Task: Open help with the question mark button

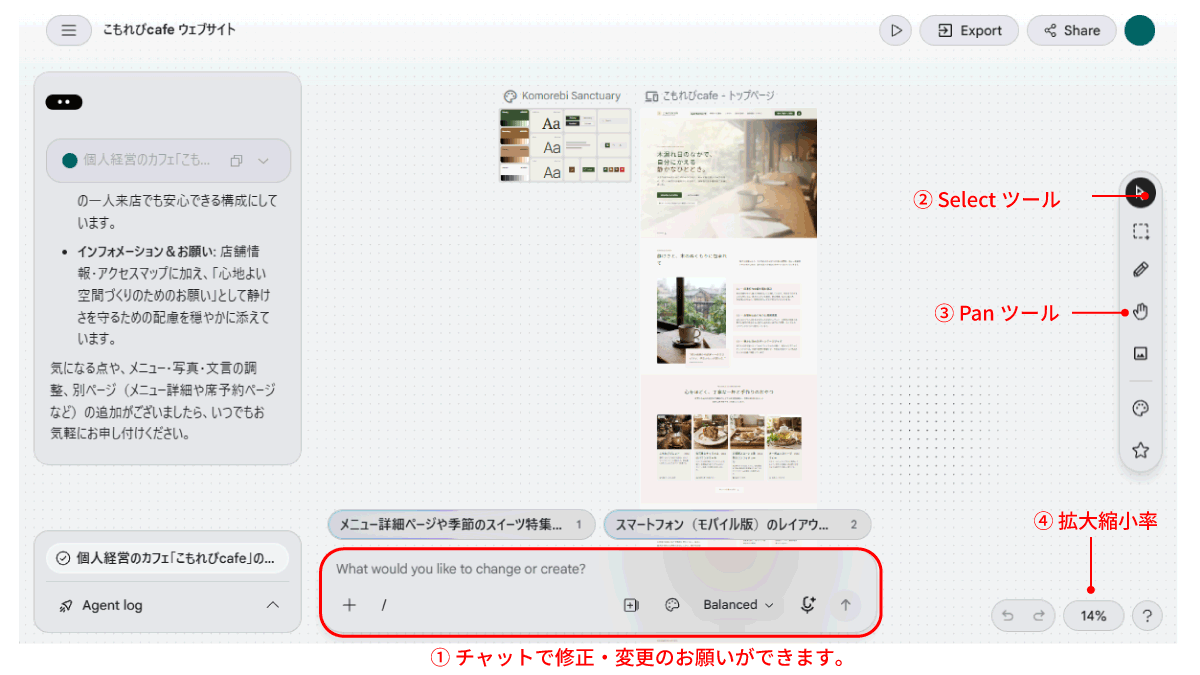Action: 1147,616
